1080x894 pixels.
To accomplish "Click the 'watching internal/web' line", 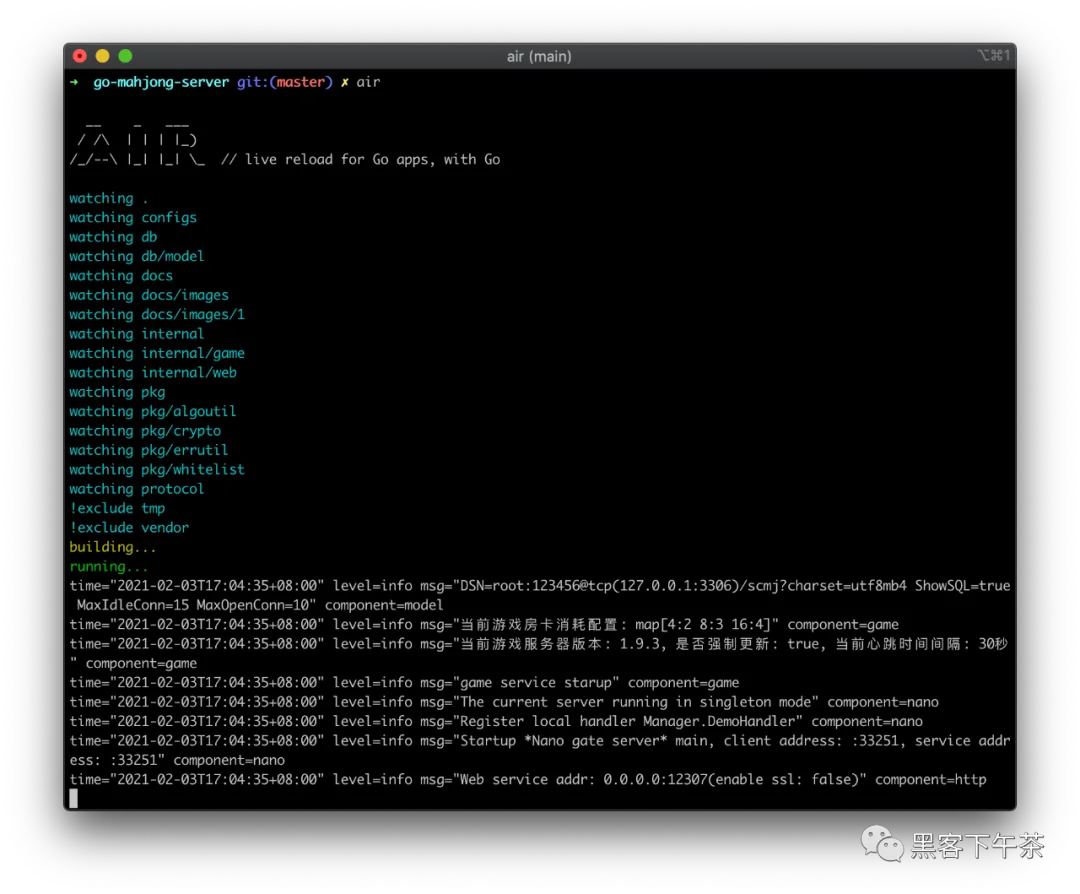I will point(153,373).
